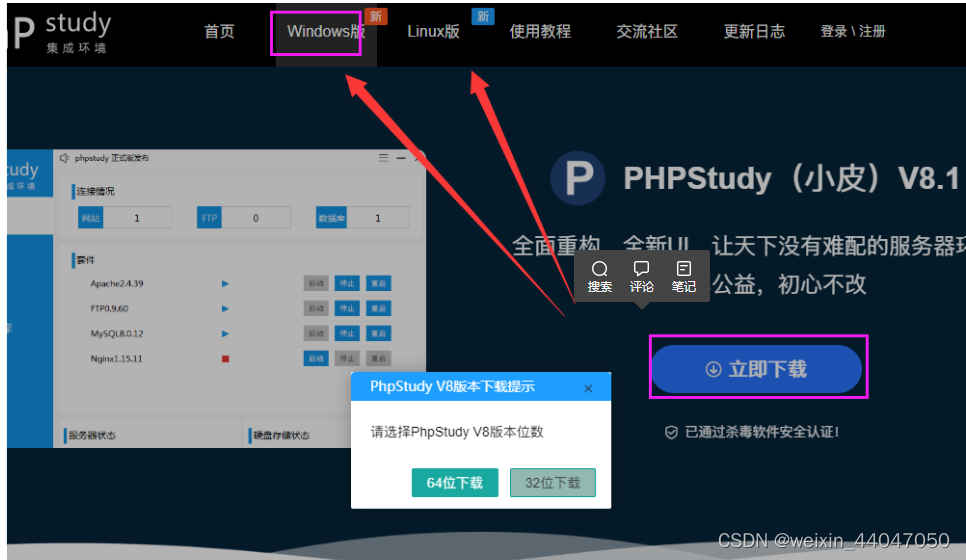The image size is (966, 560).
Task: Open the 首页 home nav item
Action: [x=219, y=31]
